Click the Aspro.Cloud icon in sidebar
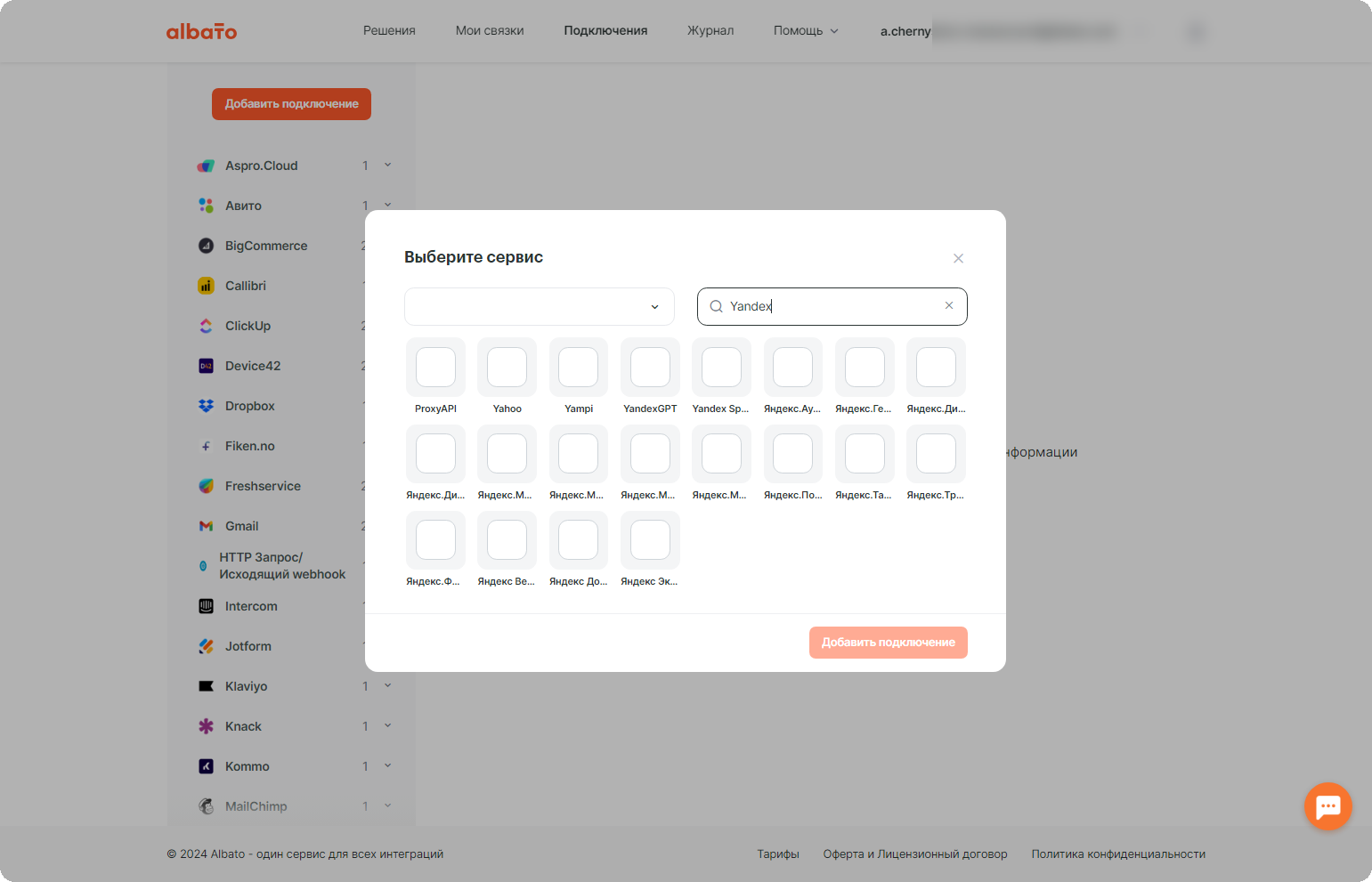1372x882 pixels. coord(206,166)
